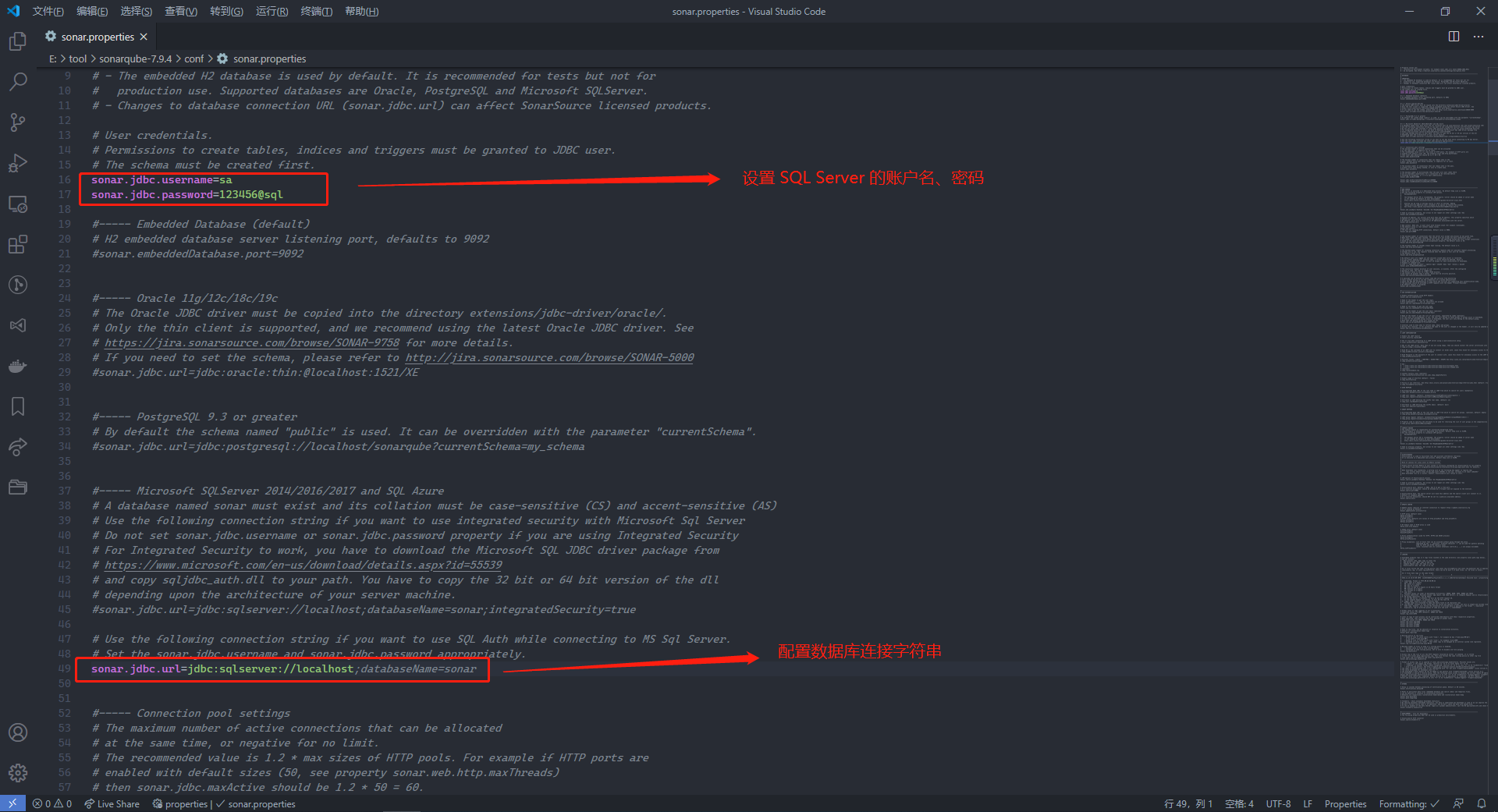
Task: Place cursor on sonar.jdbc.password line
Action: click(x=187, y=194)
